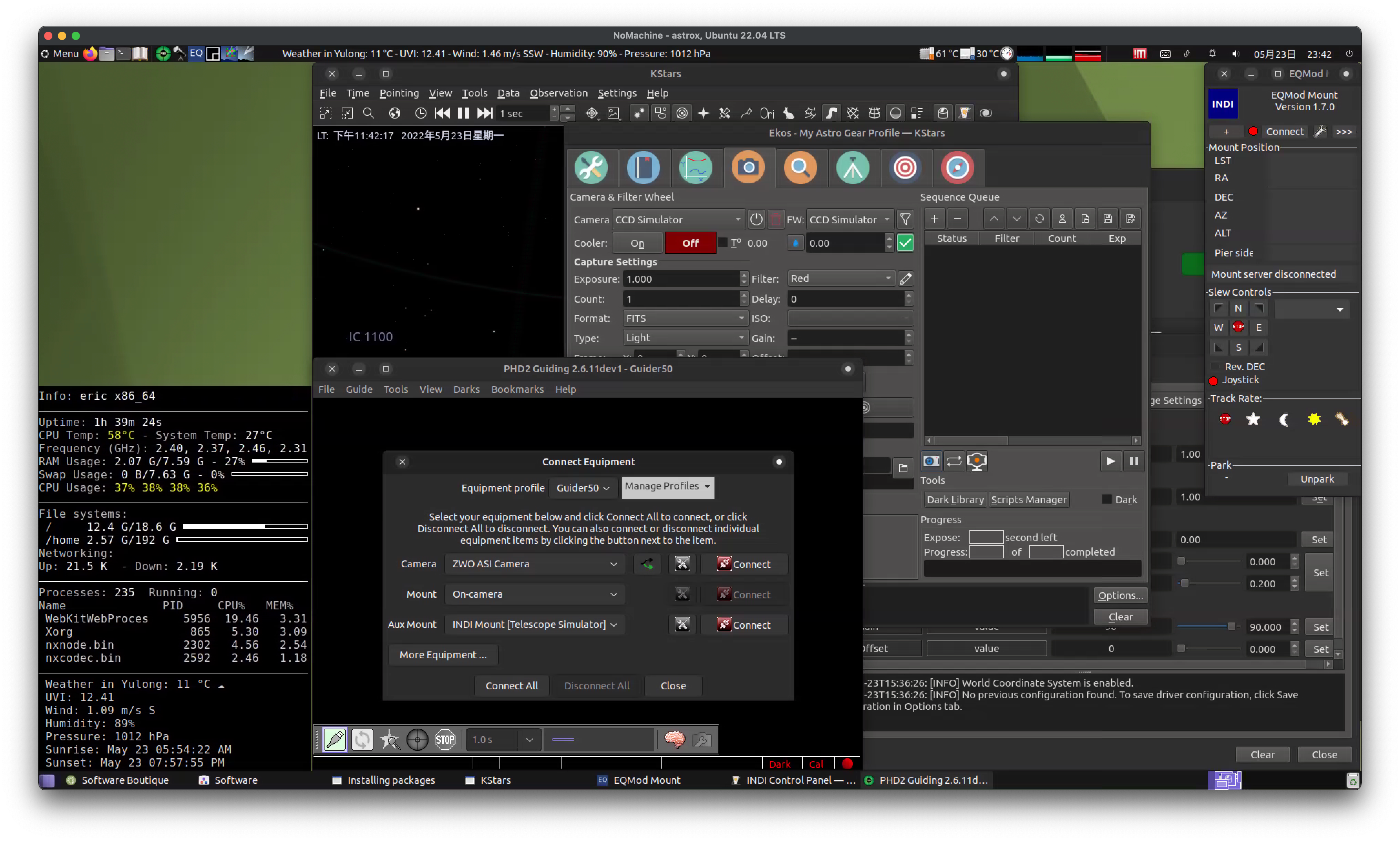Open the KStars Tools menu
The image size is (1400, 841).
[x=474, y=93]
